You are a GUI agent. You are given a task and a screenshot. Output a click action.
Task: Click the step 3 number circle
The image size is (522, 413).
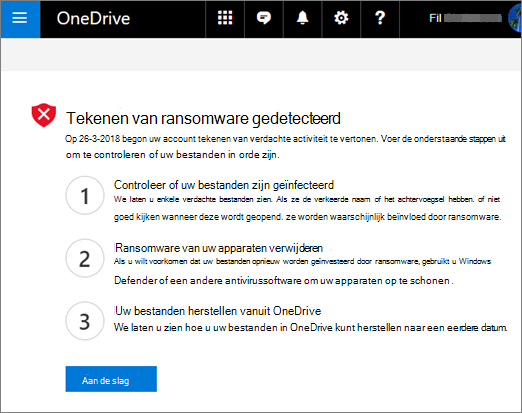[x=85, y=321]
